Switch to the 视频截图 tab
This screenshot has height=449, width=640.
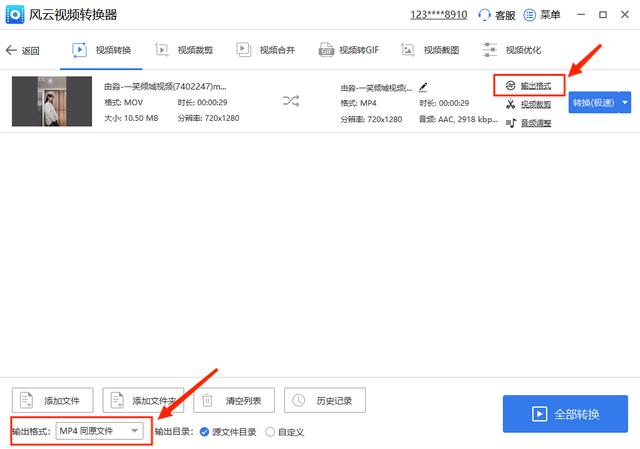point(430,50)
